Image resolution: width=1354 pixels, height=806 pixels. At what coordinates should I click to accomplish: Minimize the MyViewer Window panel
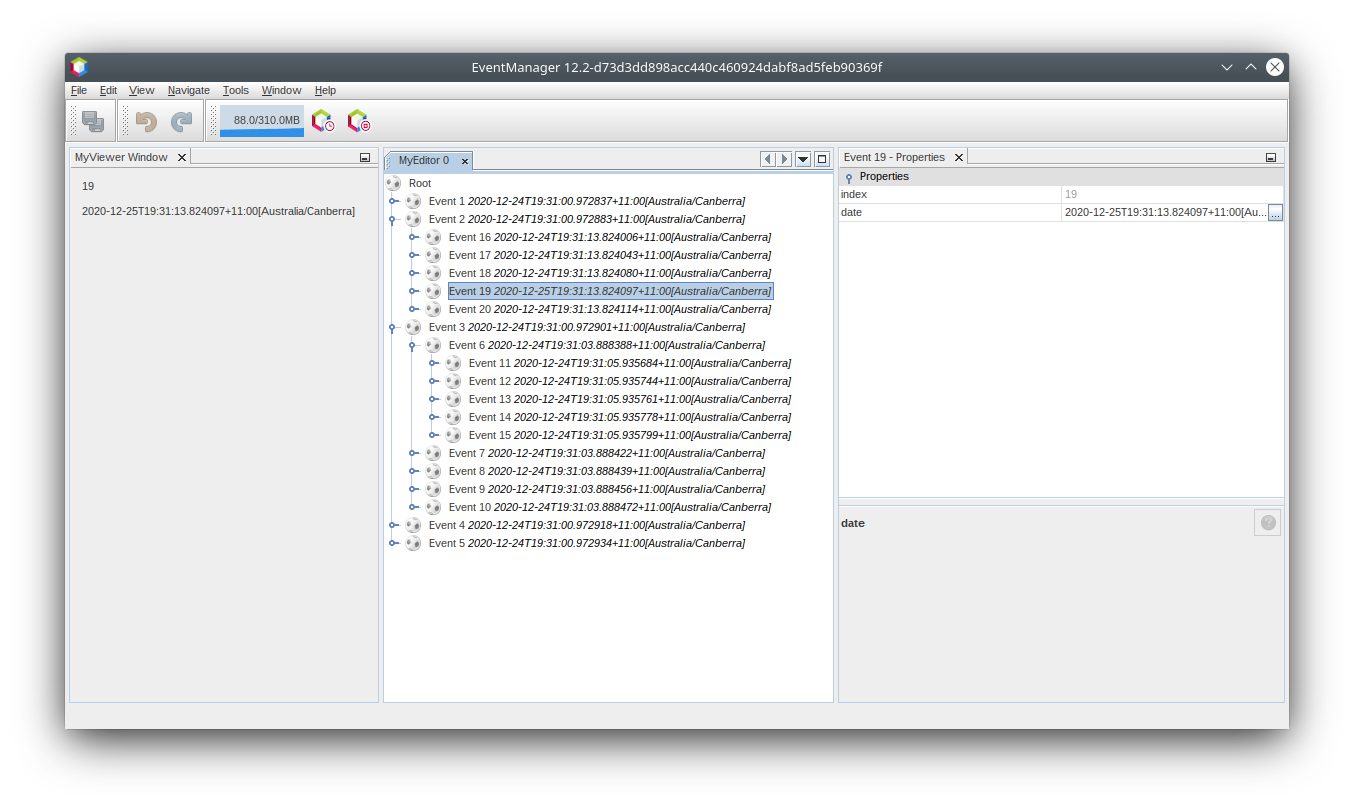point(365,158)
